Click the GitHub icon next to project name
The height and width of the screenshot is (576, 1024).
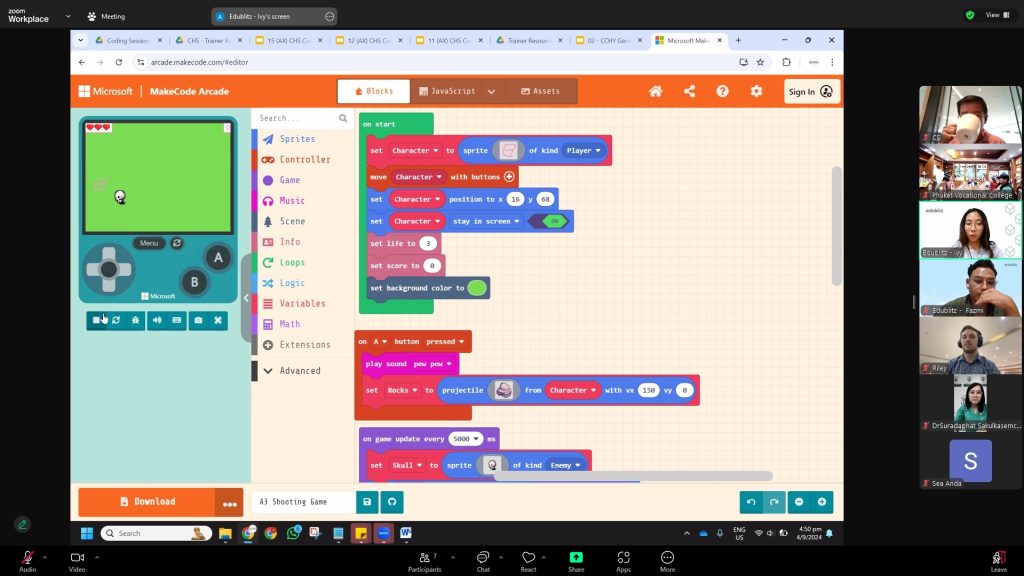click(x=392, y=502)
